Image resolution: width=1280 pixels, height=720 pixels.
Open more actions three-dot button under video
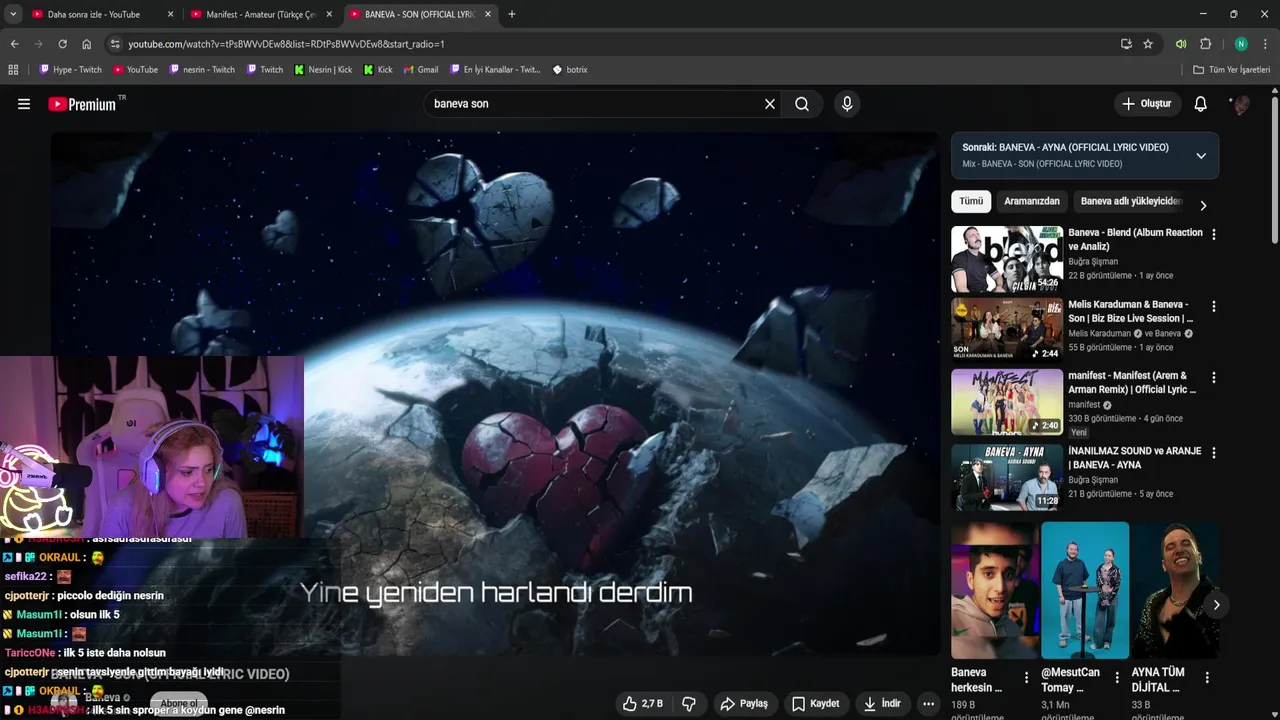coord(928,704)
